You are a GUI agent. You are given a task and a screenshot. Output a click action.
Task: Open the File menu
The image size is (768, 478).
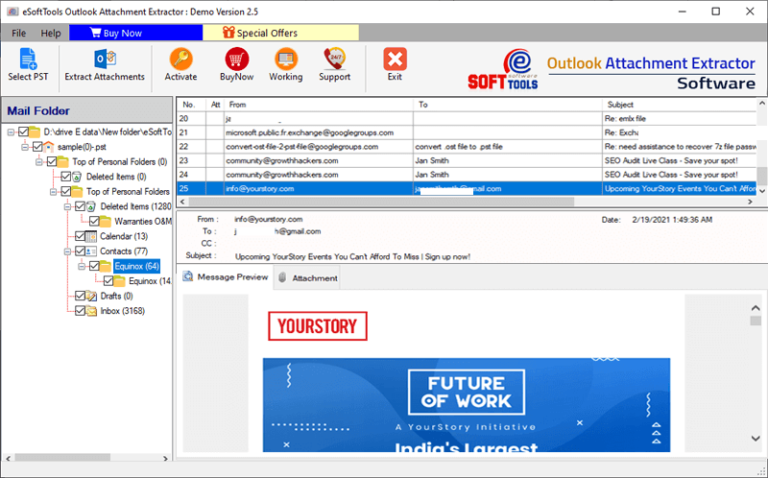pos(19,33)
